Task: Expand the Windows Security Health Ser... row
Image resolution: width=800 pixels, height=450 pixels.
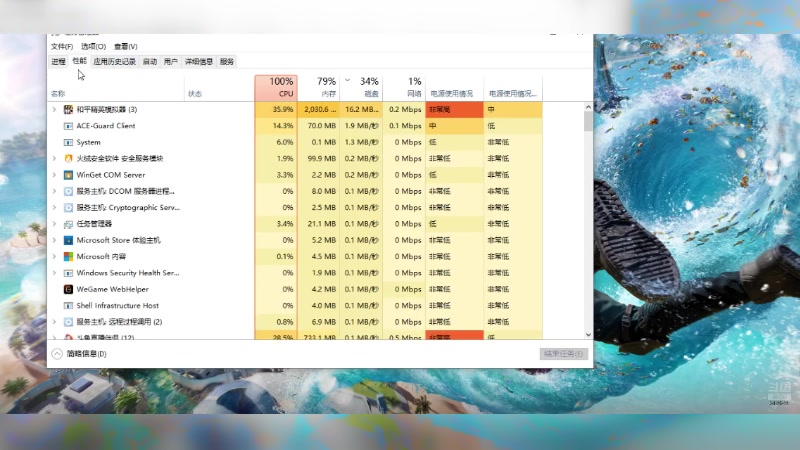Action: (x=54, y=273)
